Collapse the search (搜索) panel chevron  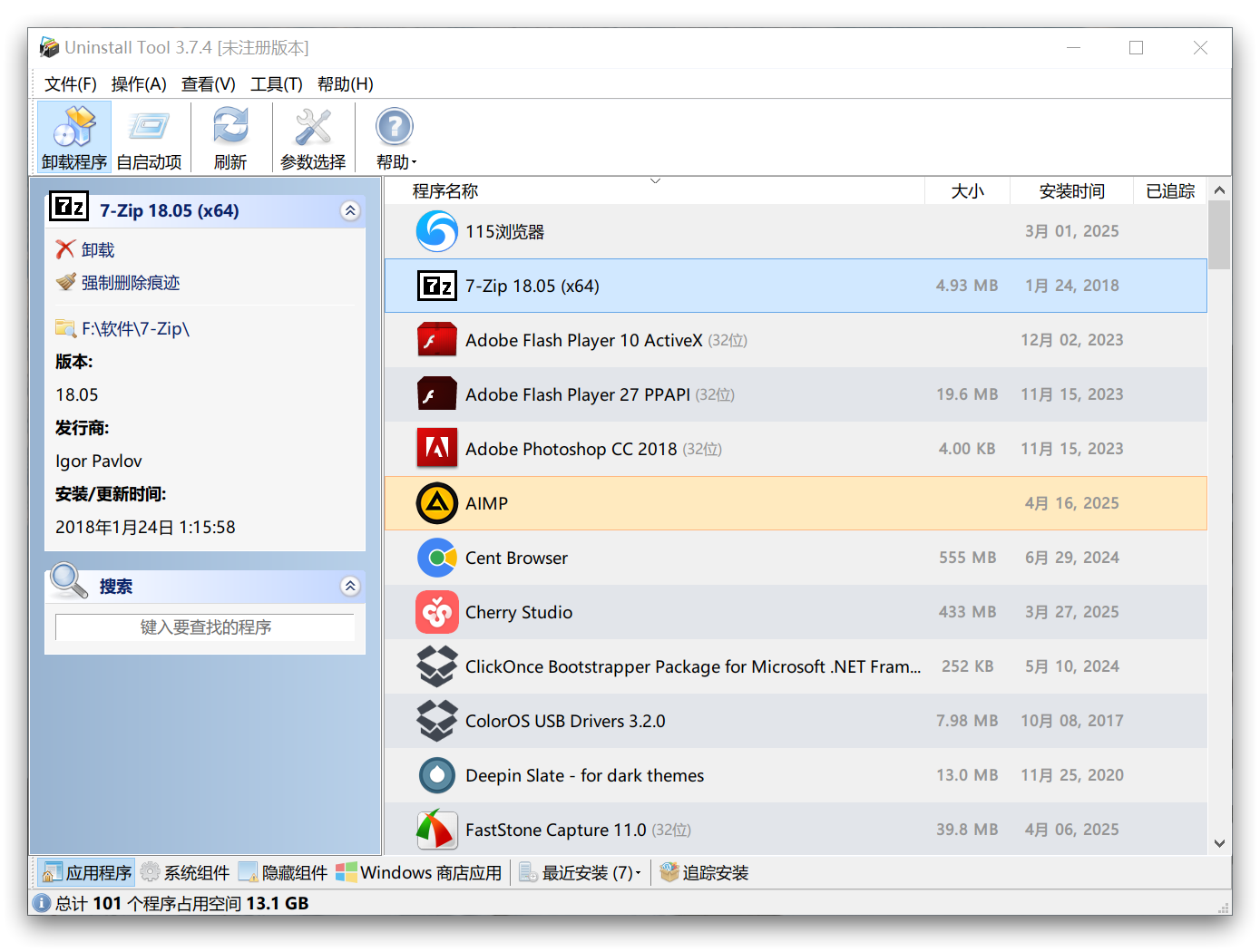350,586
